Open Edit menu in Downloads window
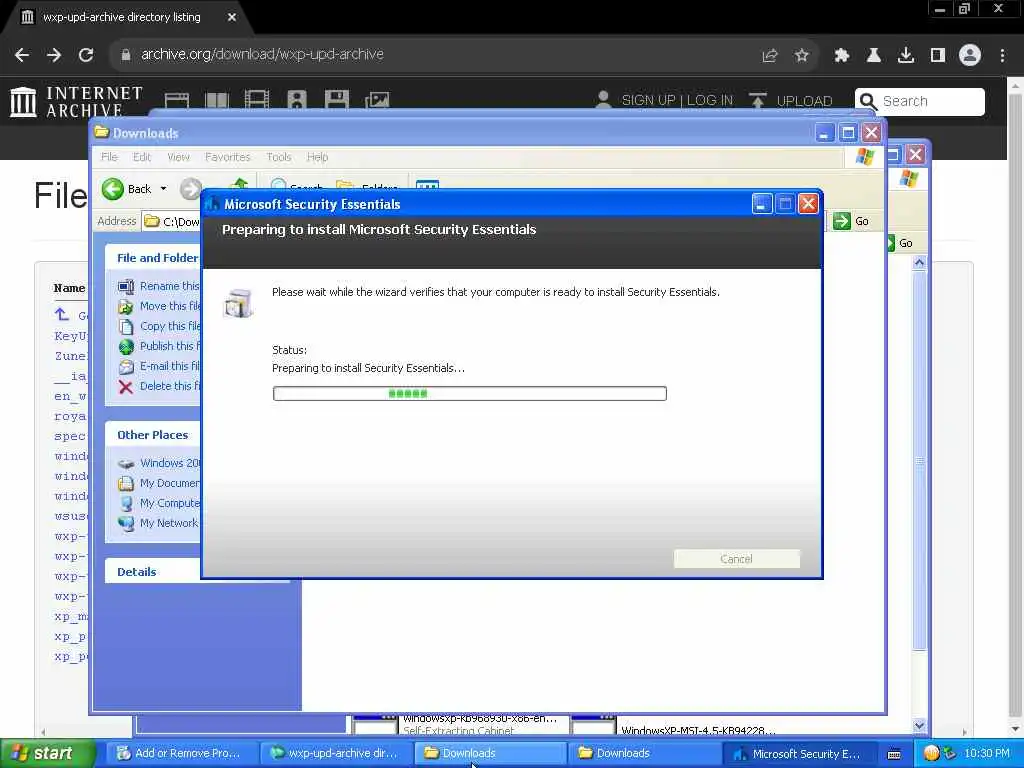Viewport: 1024px width, 768px height. click(x=142, y=157)
